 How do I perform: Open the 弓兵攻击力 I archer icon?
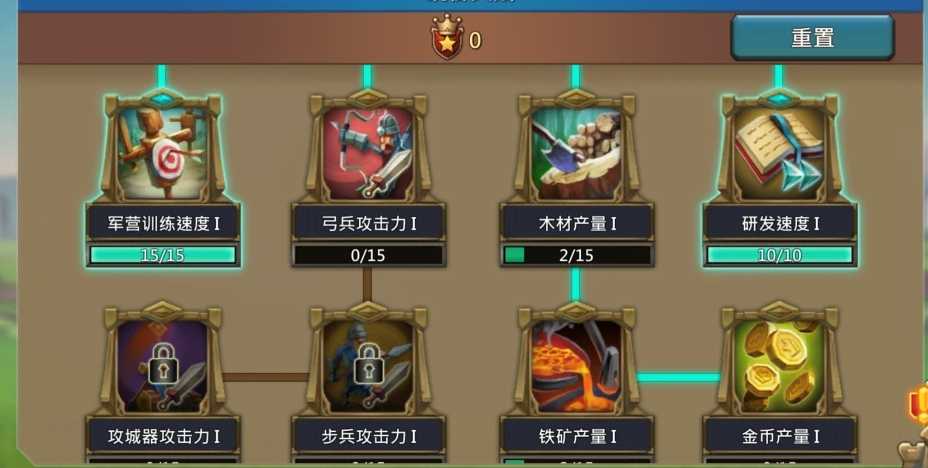pyautogui.click(x=368, y=152)
